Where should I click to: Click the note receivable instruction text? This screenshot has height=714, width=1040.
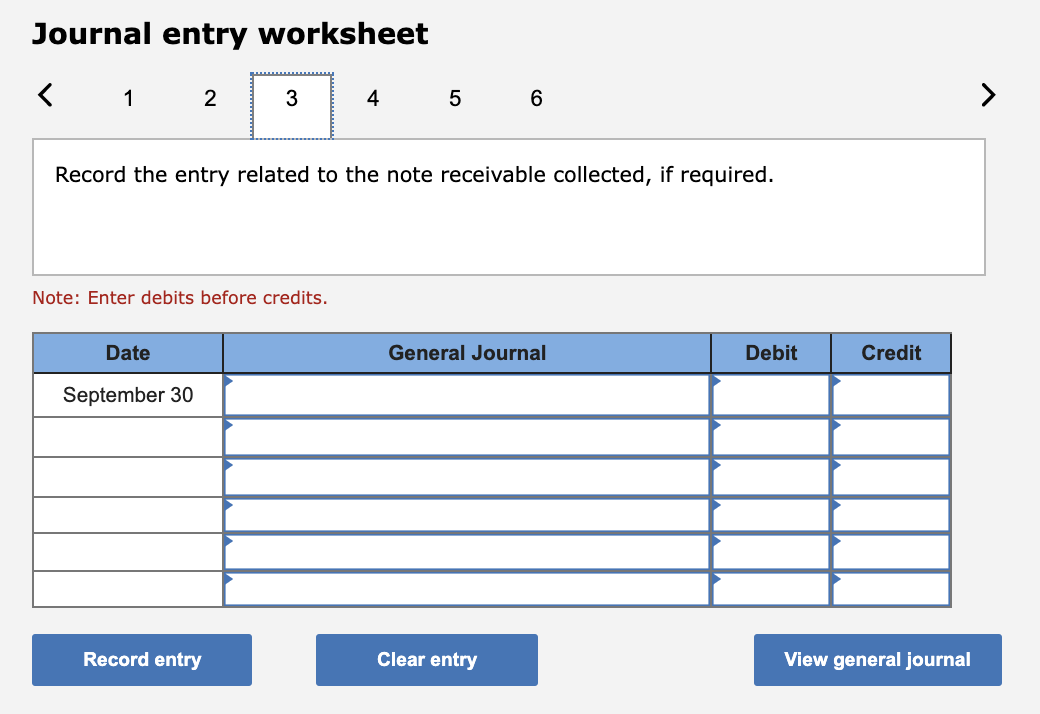click(414, 175)
